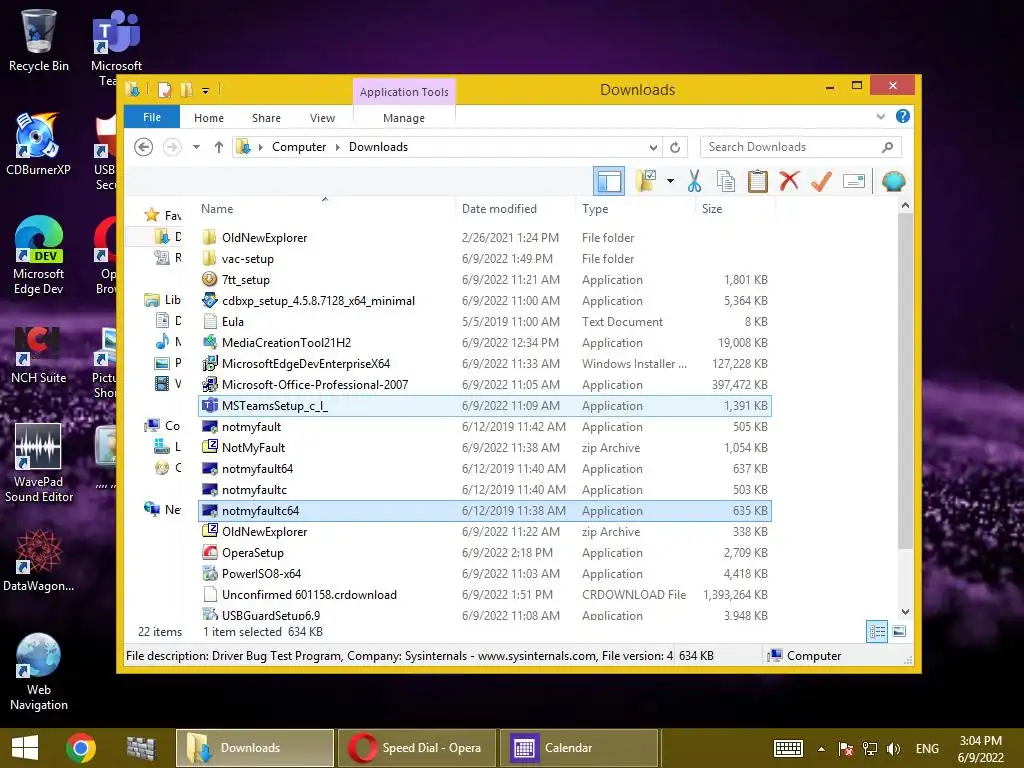Click the Paste clipboard toolbar icon
The height and width of the screenshot is (768, 1024).
click(x=758, y=181)
